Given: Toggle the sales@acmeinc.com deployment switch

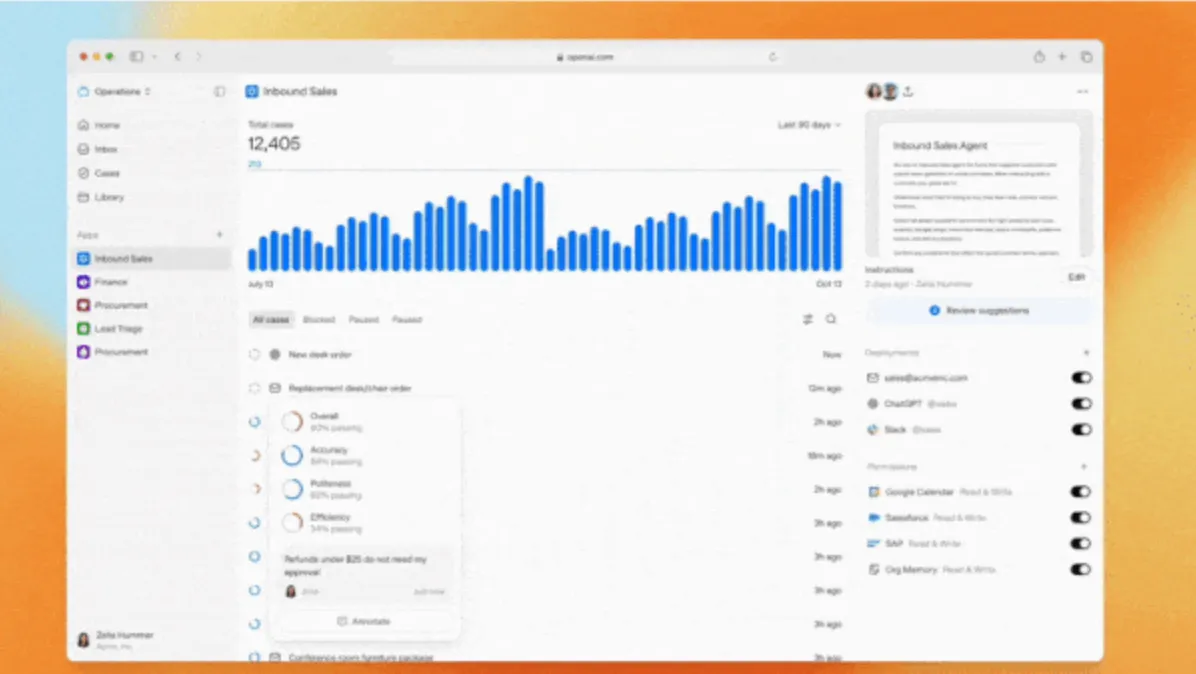Looking at the screenshot, I should tap(1082, 378).
